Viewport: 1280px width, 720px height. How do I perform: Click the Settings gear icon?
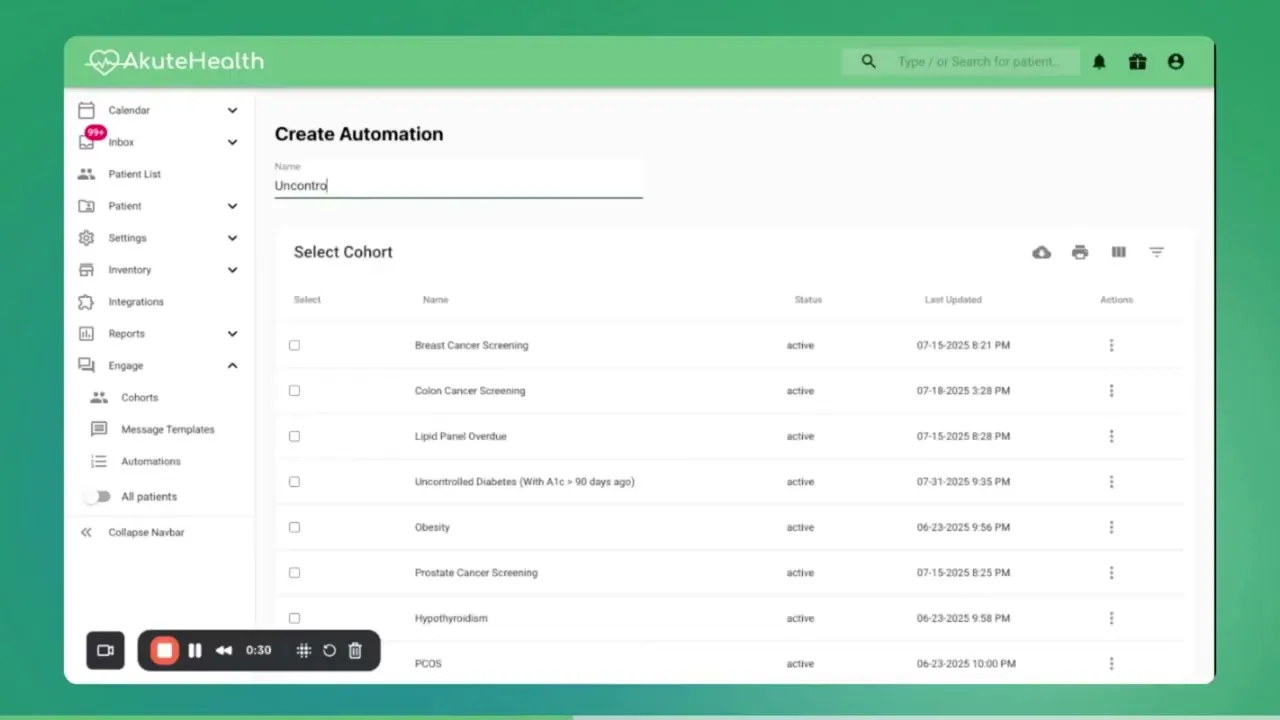pos(87,238)
